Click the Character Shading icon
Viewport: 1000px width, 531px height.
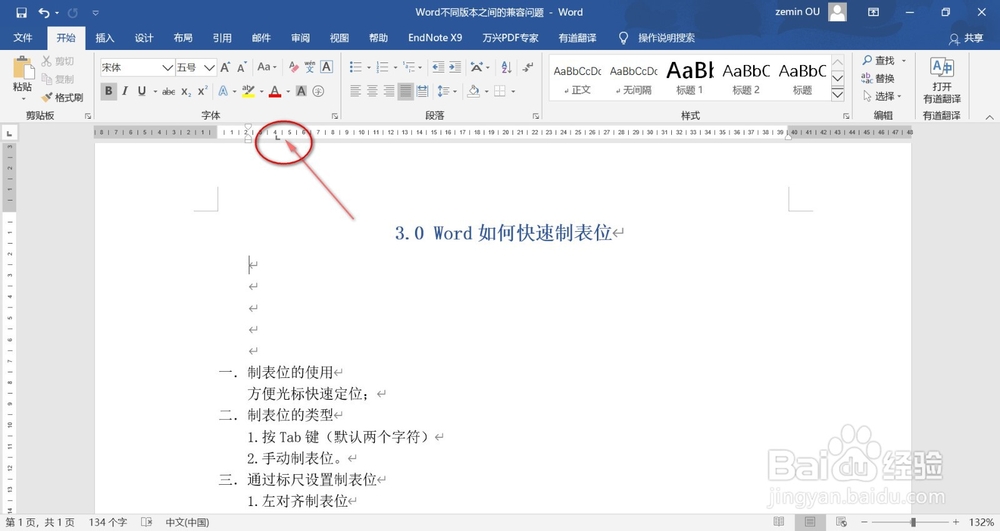302,92
